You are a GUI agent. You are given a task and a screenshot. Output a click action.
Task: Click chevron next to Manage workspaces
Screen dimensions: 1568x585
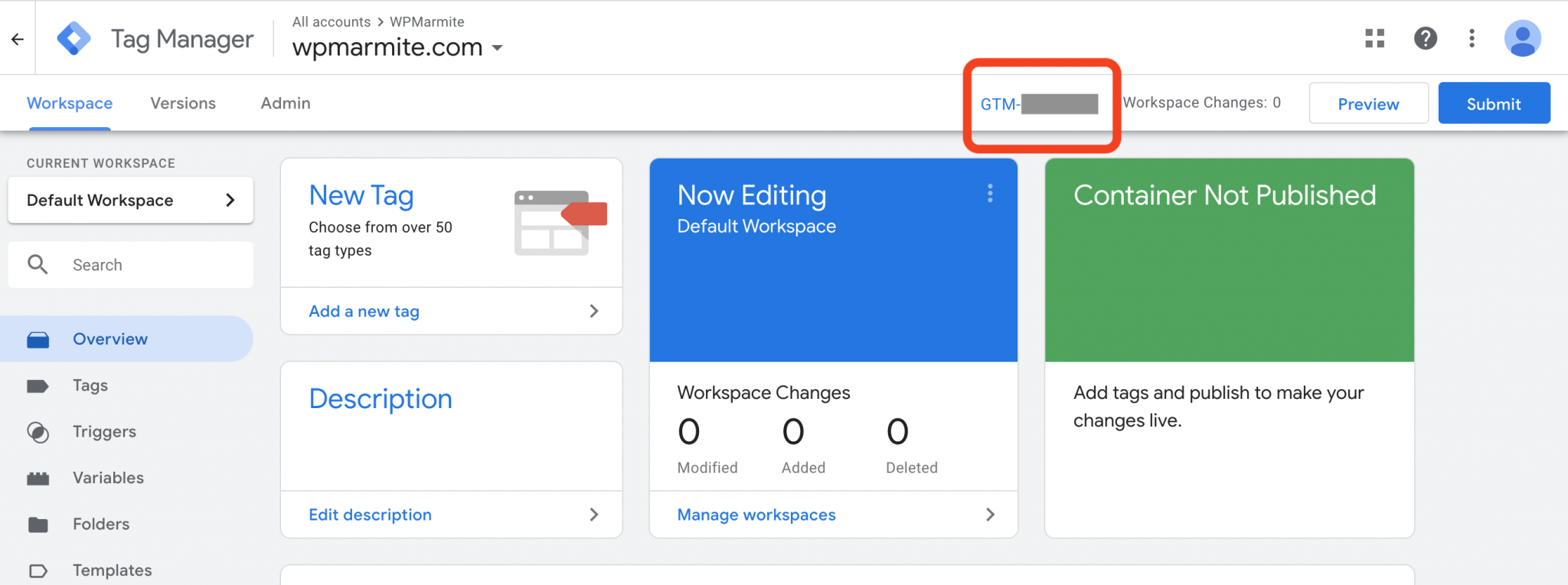point(990,515)
